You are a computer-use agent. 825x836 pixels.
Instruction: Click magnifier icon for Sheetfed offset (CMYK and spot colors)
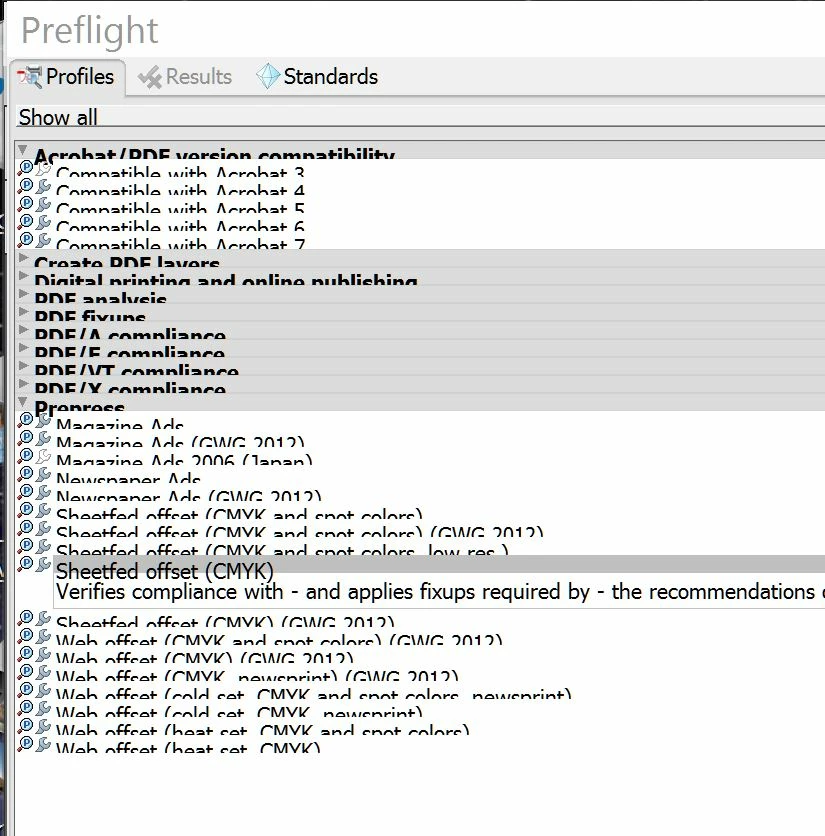point(25,510)
